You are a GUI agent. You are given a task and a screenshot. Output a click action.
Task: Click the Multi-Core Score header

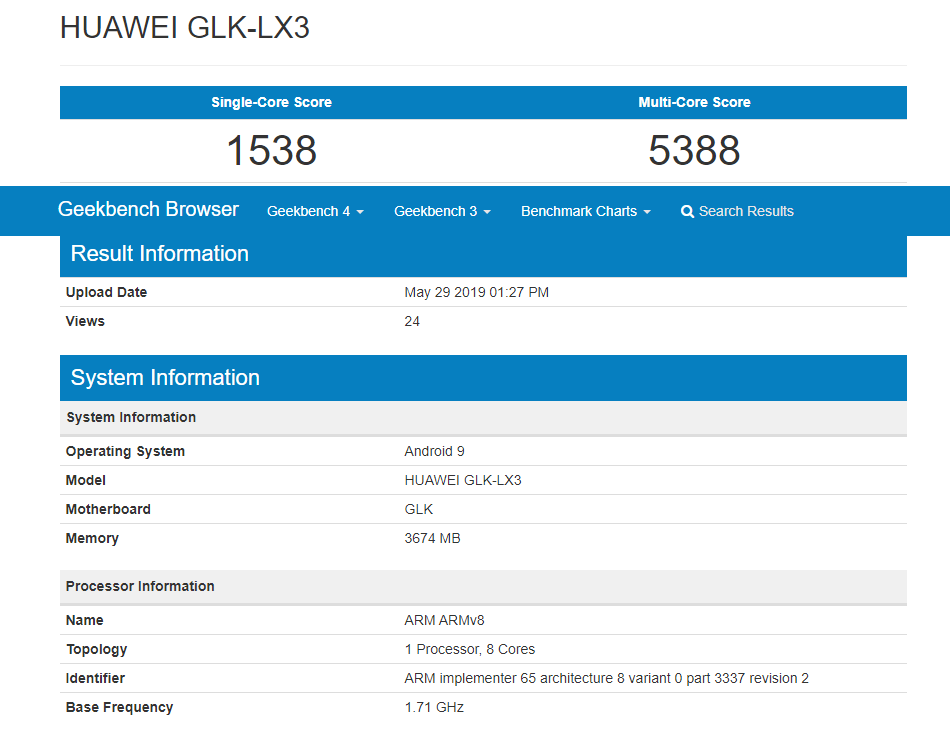(694, 102)
